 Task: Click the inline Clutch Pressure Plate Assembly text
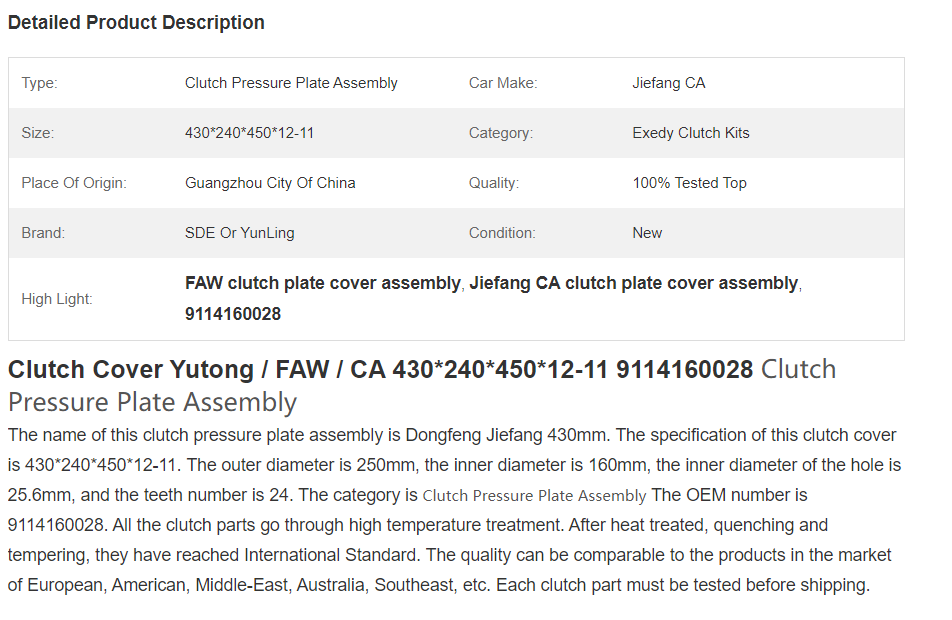534,496
